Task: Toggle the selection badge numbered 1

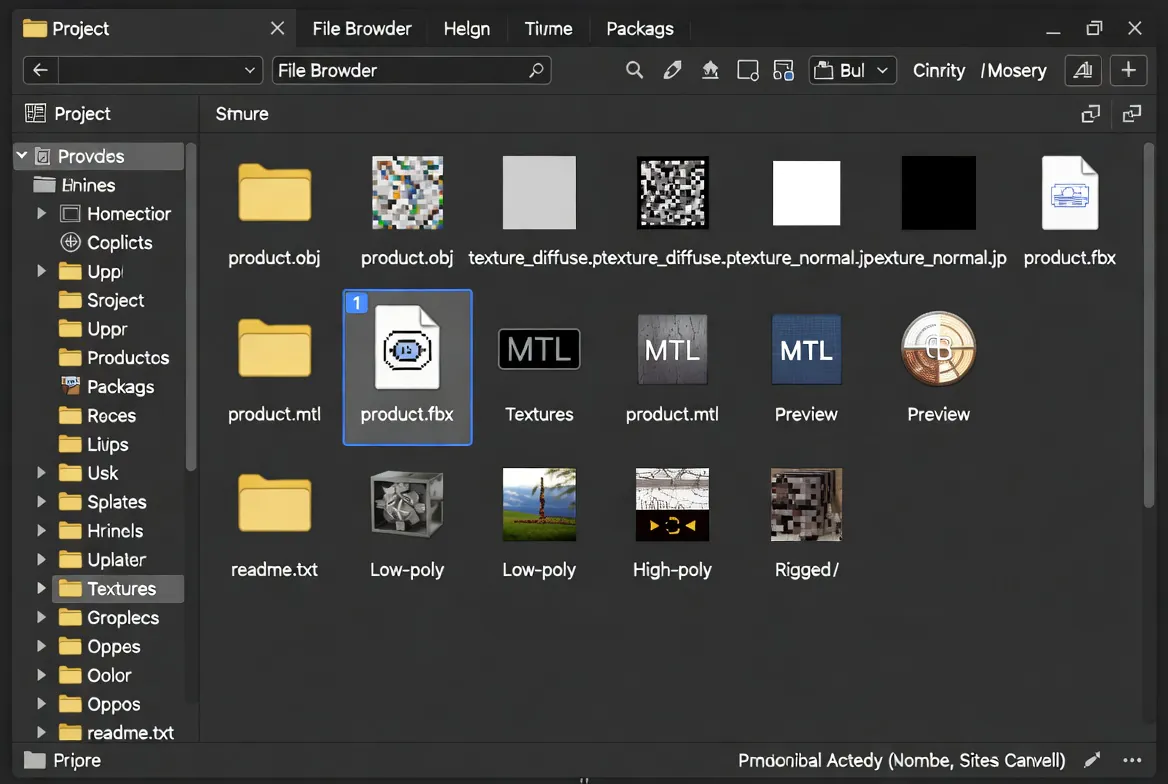Action: click(357, 303)
